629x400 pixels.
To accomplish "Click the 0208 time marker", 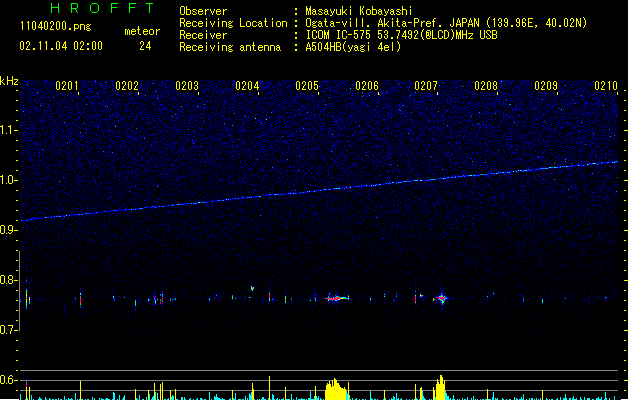I will click(x=486, y=86).
